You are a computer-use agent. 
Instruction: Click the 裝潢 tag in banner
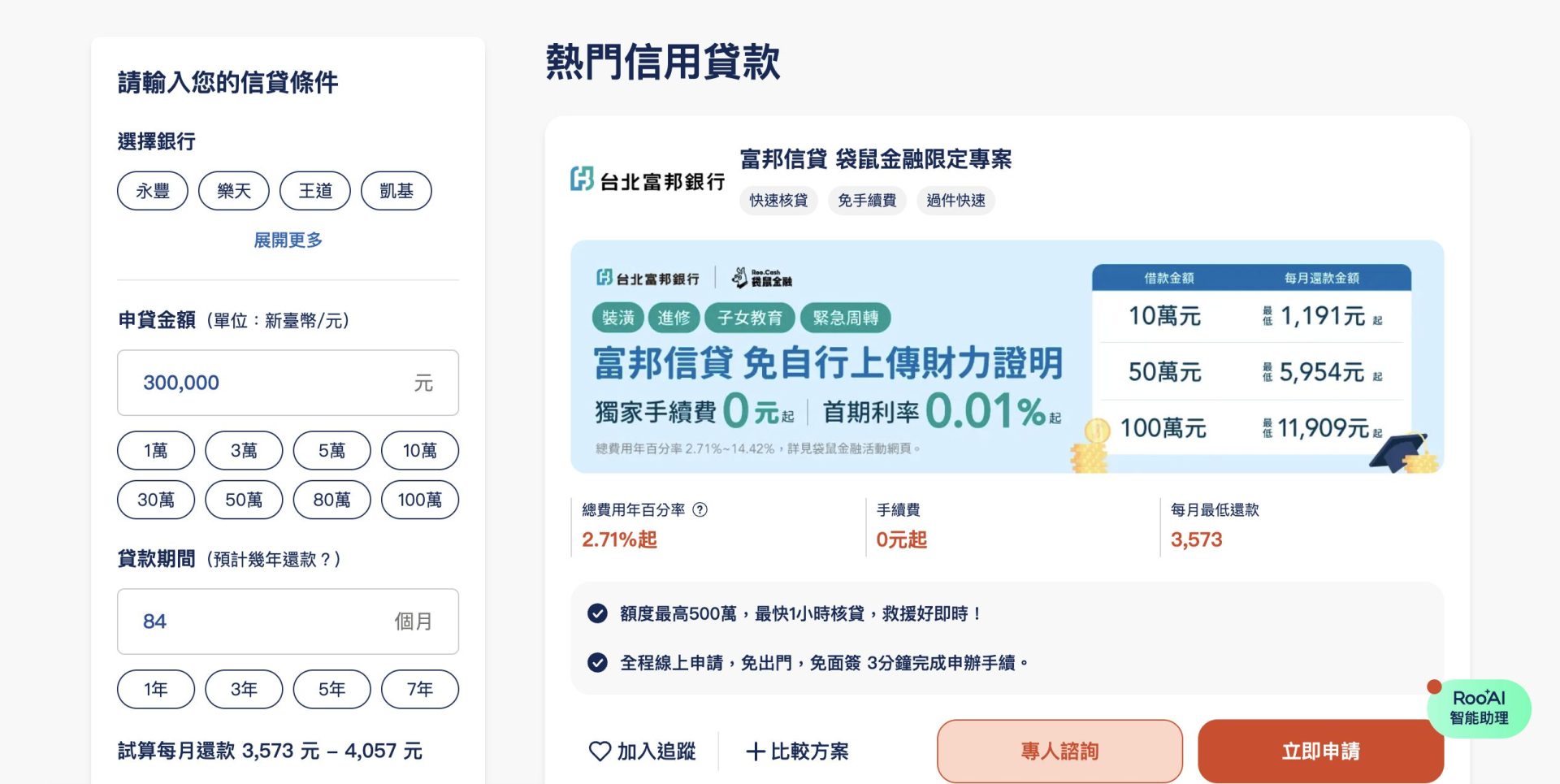coord(617,318)
